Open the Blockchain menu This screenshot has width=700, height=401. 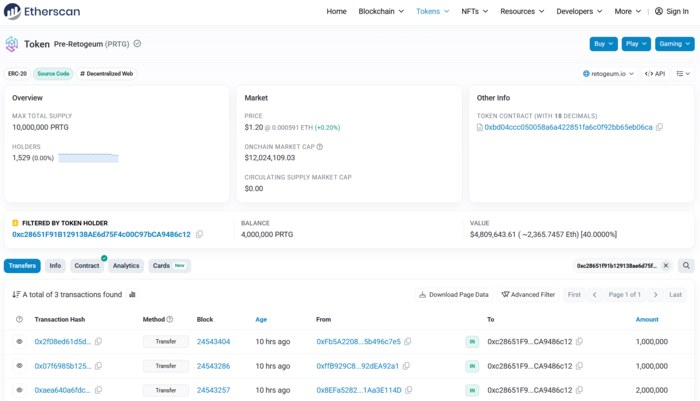[x=381, y=11]
